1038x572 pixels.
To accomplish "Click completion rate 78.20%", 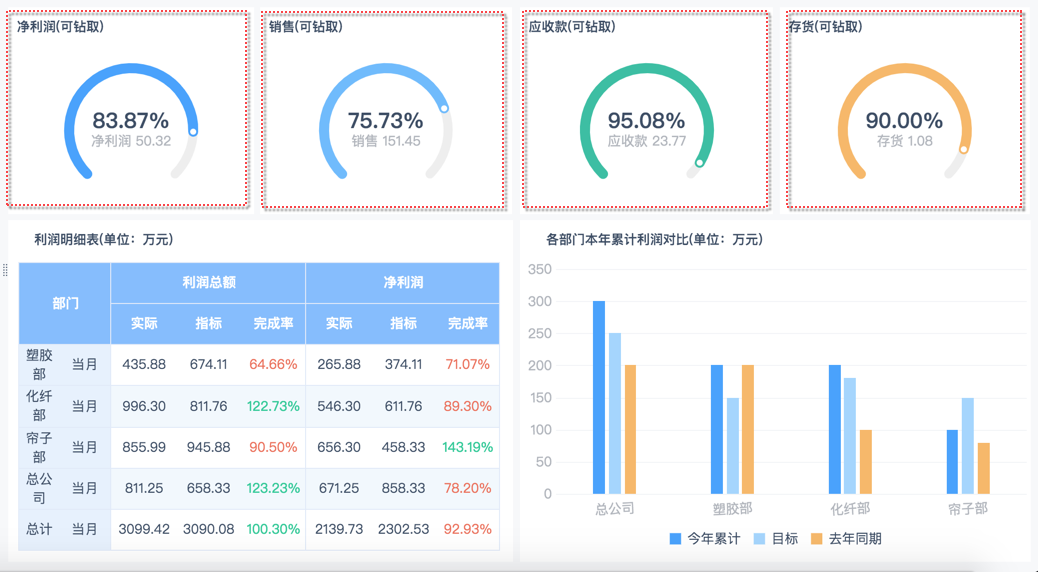I will point(467,488).
